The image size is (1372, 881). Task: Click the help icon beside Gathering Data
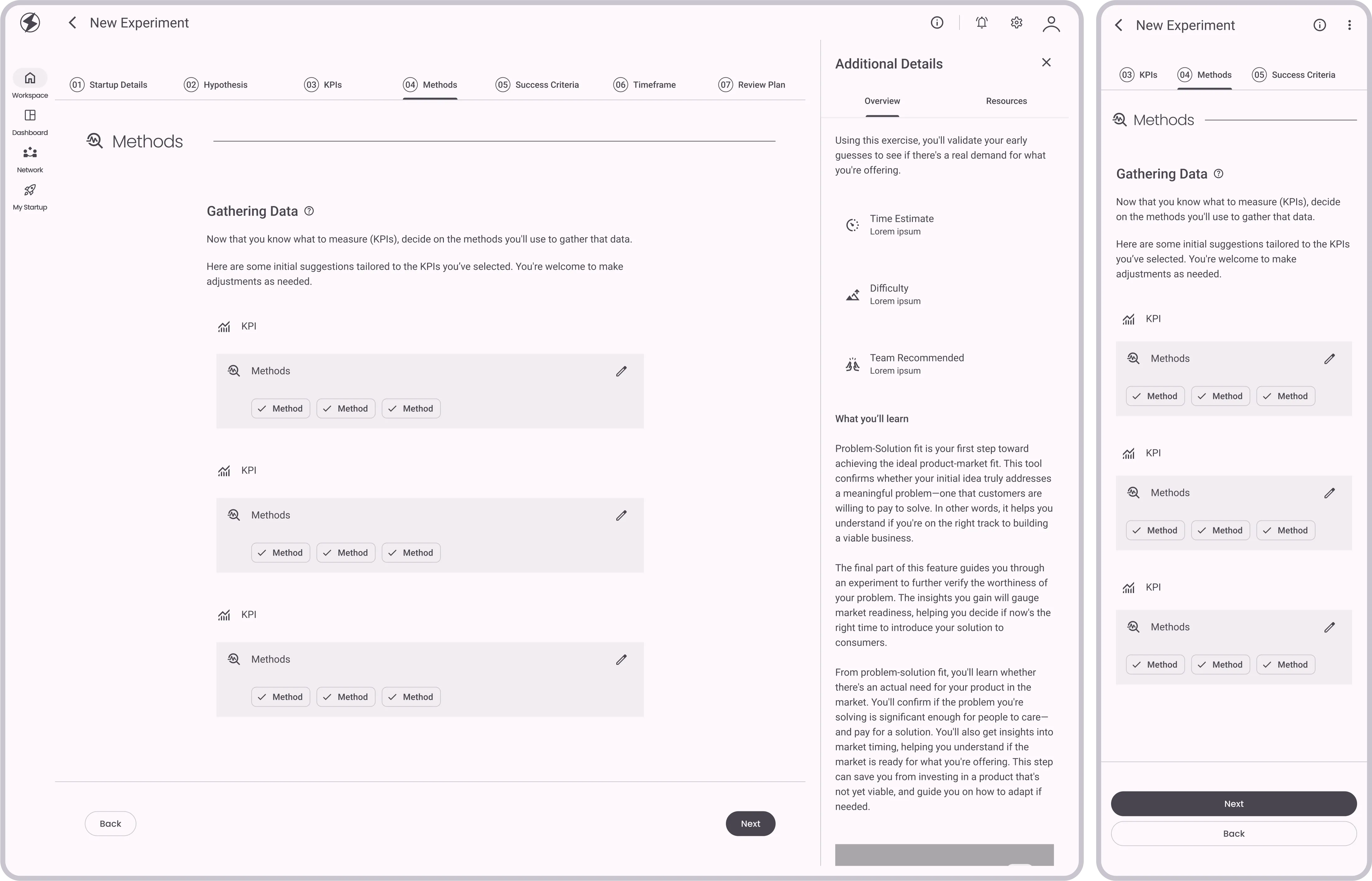[x=309, y=211]
